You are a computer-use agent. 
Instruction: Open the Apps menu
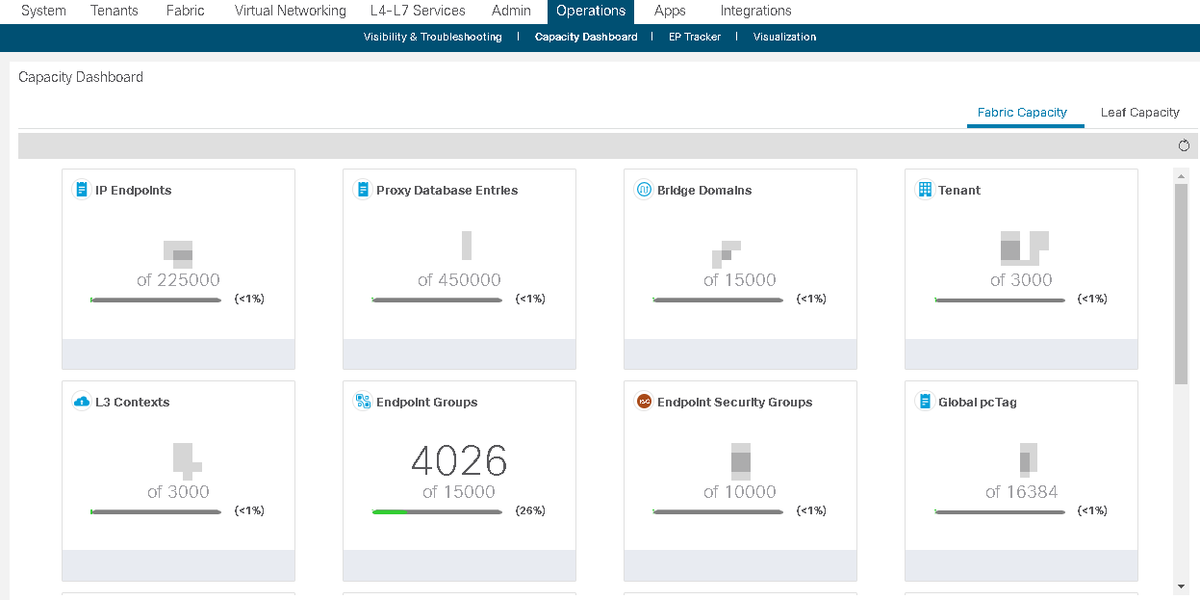(x=670, y=11)
